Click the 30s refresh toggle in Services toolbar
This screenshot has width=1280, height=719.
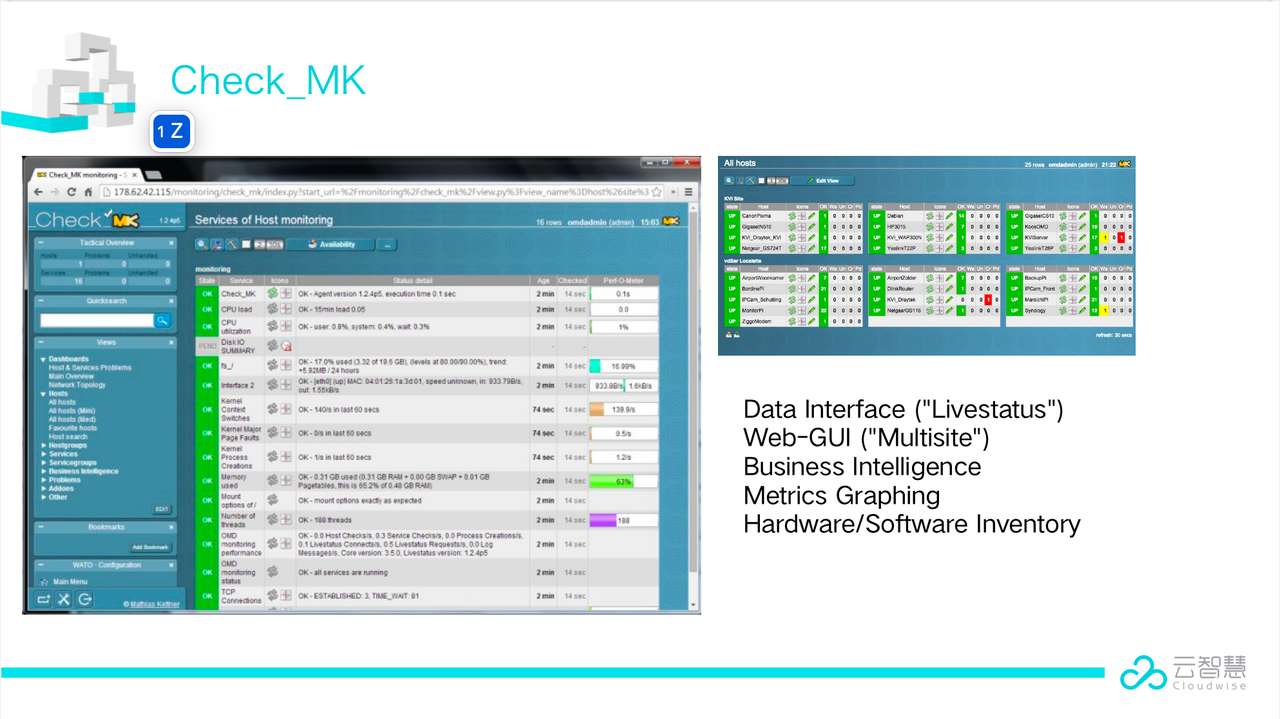[275, 244]
